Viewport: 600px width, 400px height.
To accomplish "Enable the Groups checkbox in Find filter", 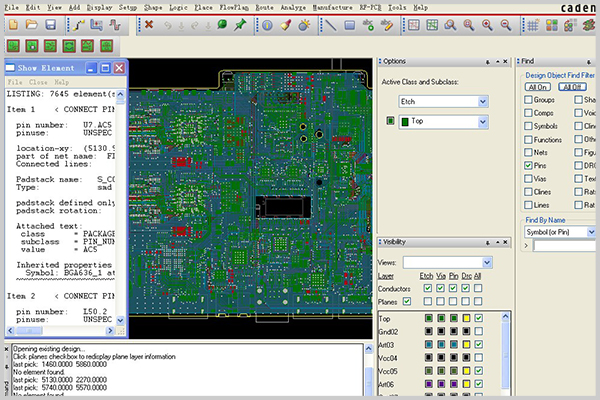I will (x=527, y=101).
